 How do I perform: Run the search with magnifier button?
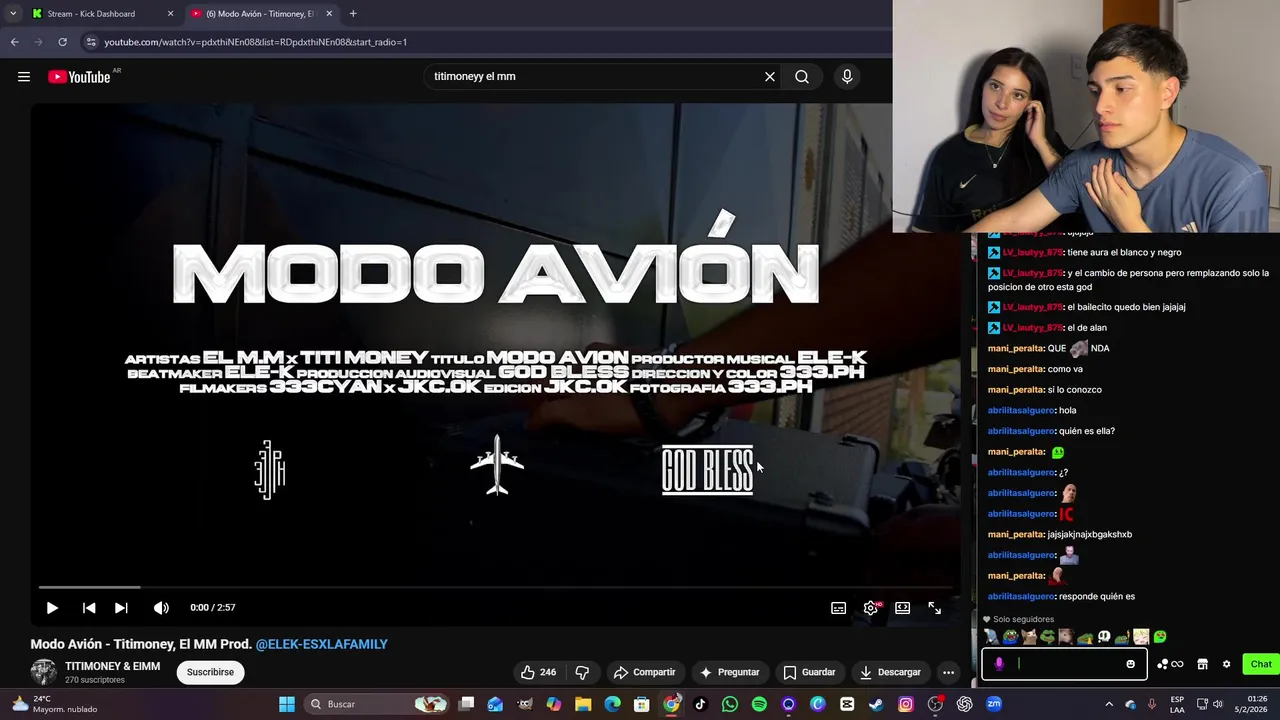(802, 76)
